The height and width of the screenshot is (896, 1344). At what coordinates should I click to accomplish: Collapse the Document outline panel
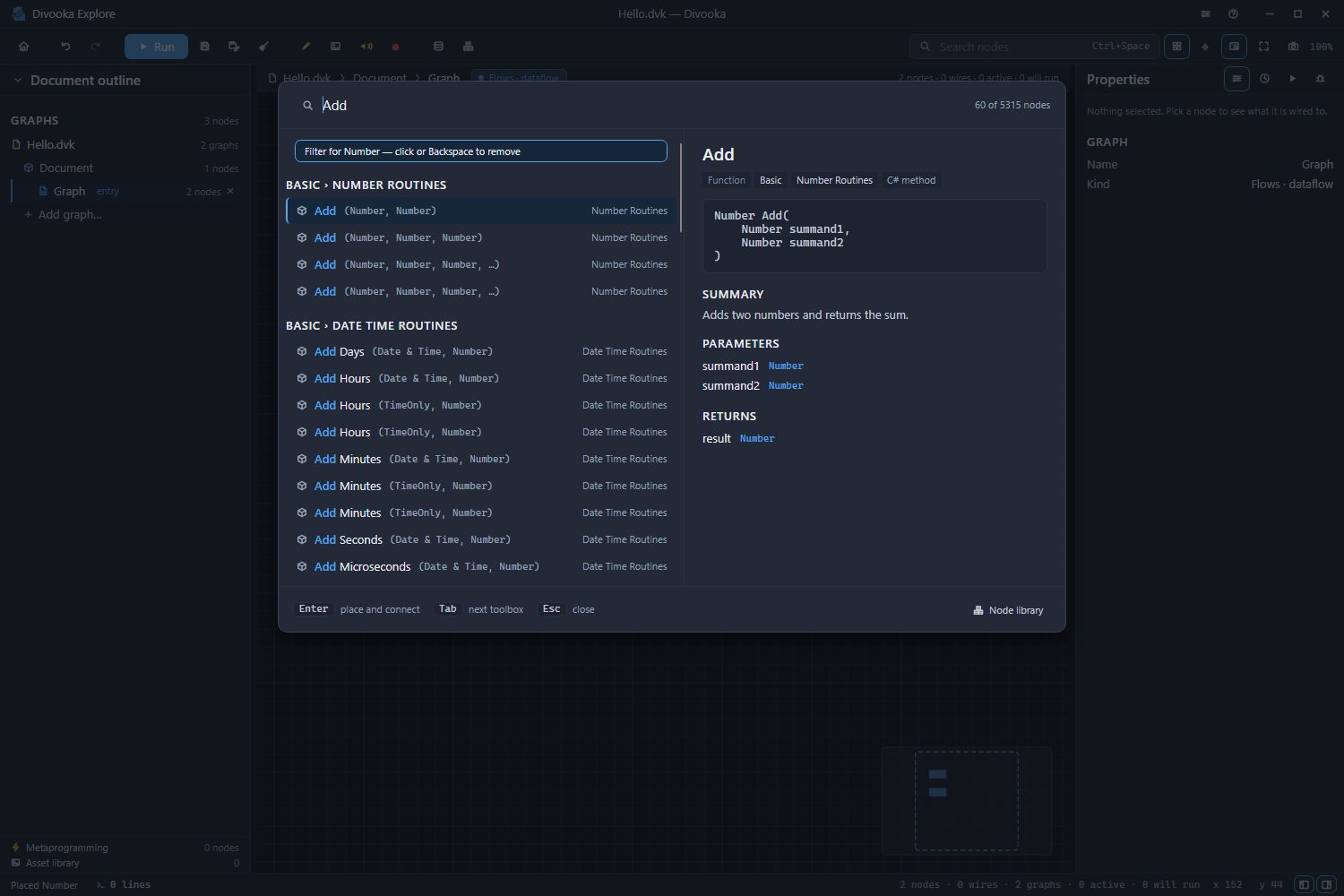tap(17, 81)
